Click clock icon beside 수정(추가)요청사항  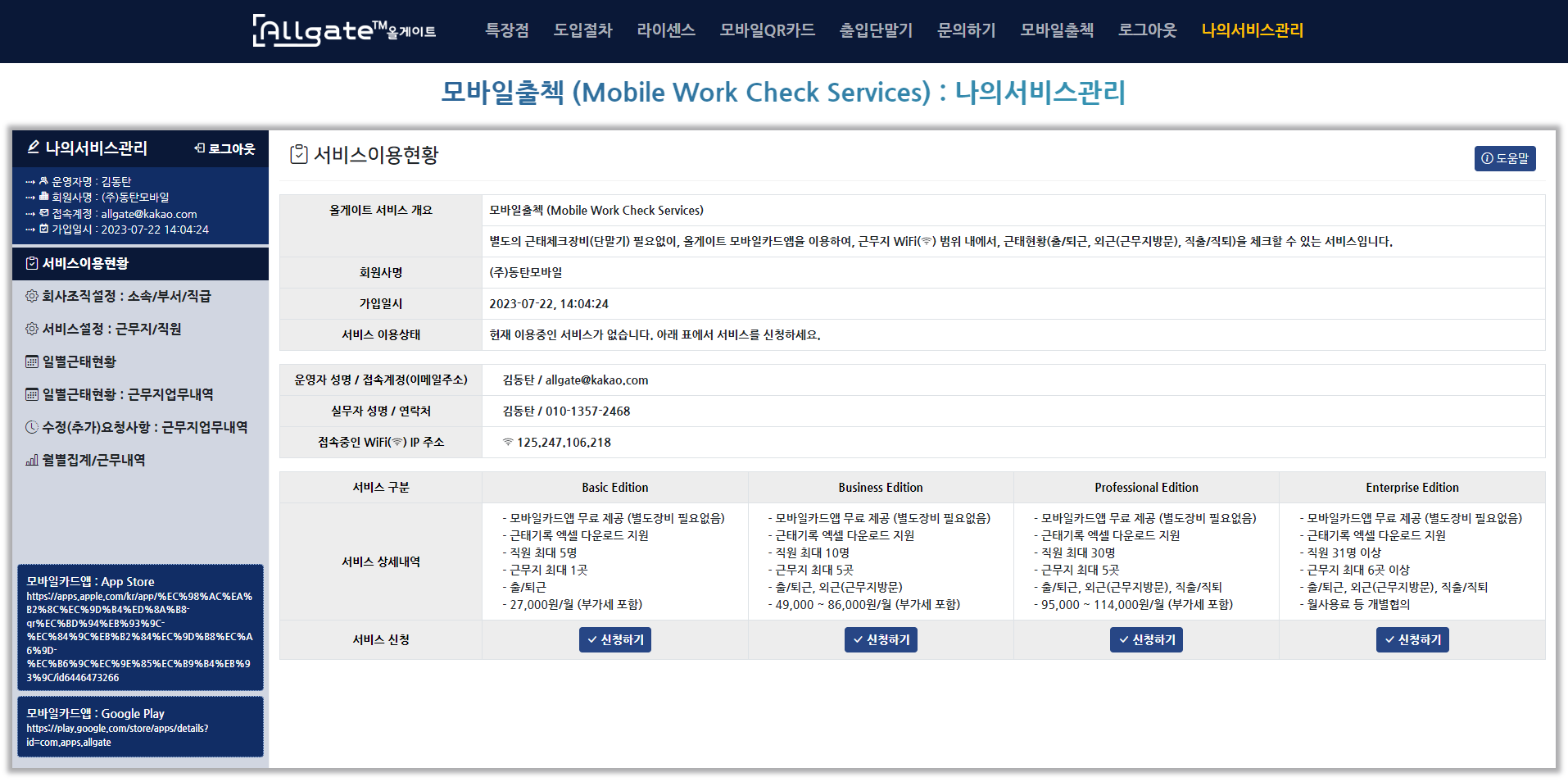click(x=32, y=427)
